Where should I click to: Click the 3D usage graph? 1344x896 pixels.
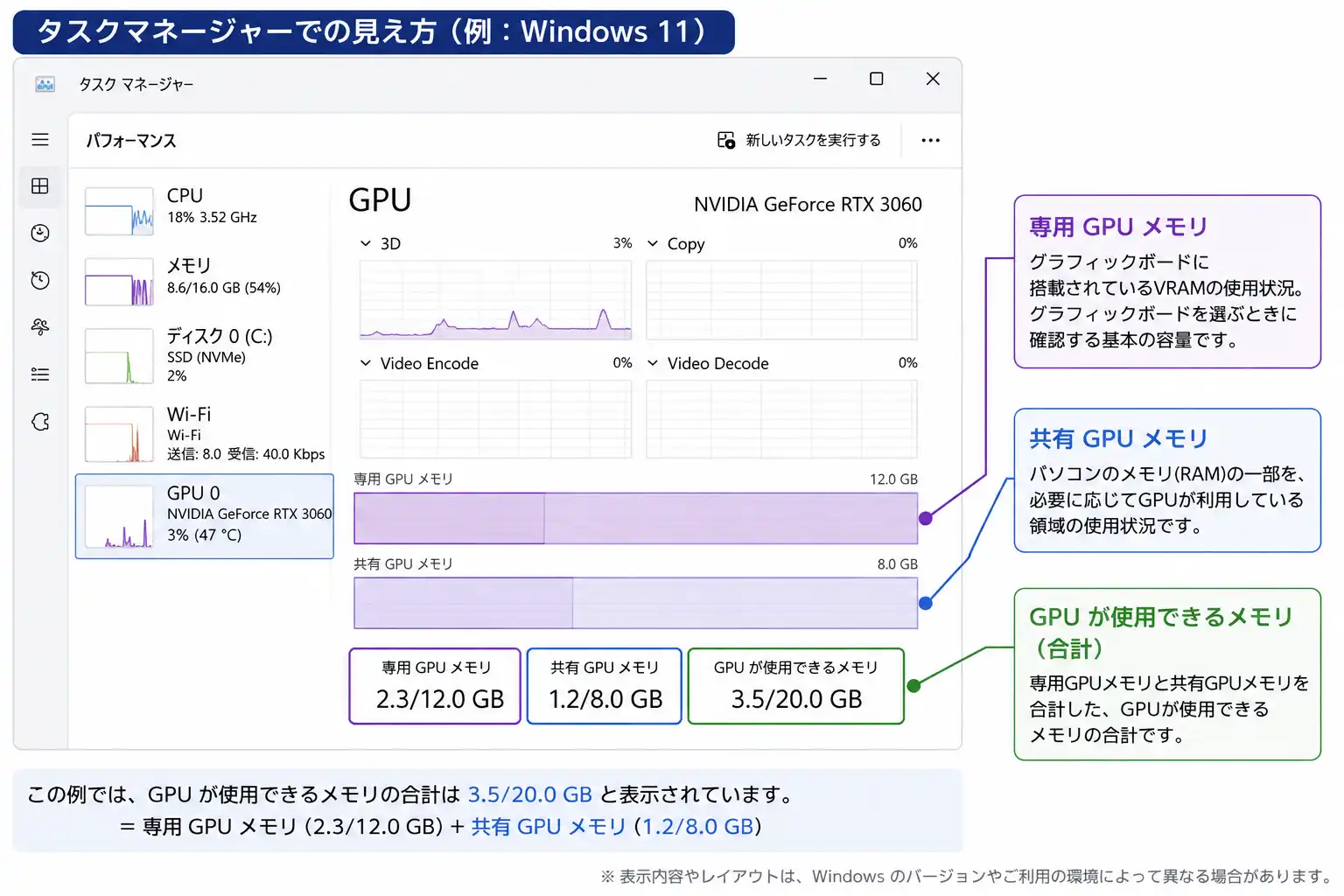pos(495,300)
